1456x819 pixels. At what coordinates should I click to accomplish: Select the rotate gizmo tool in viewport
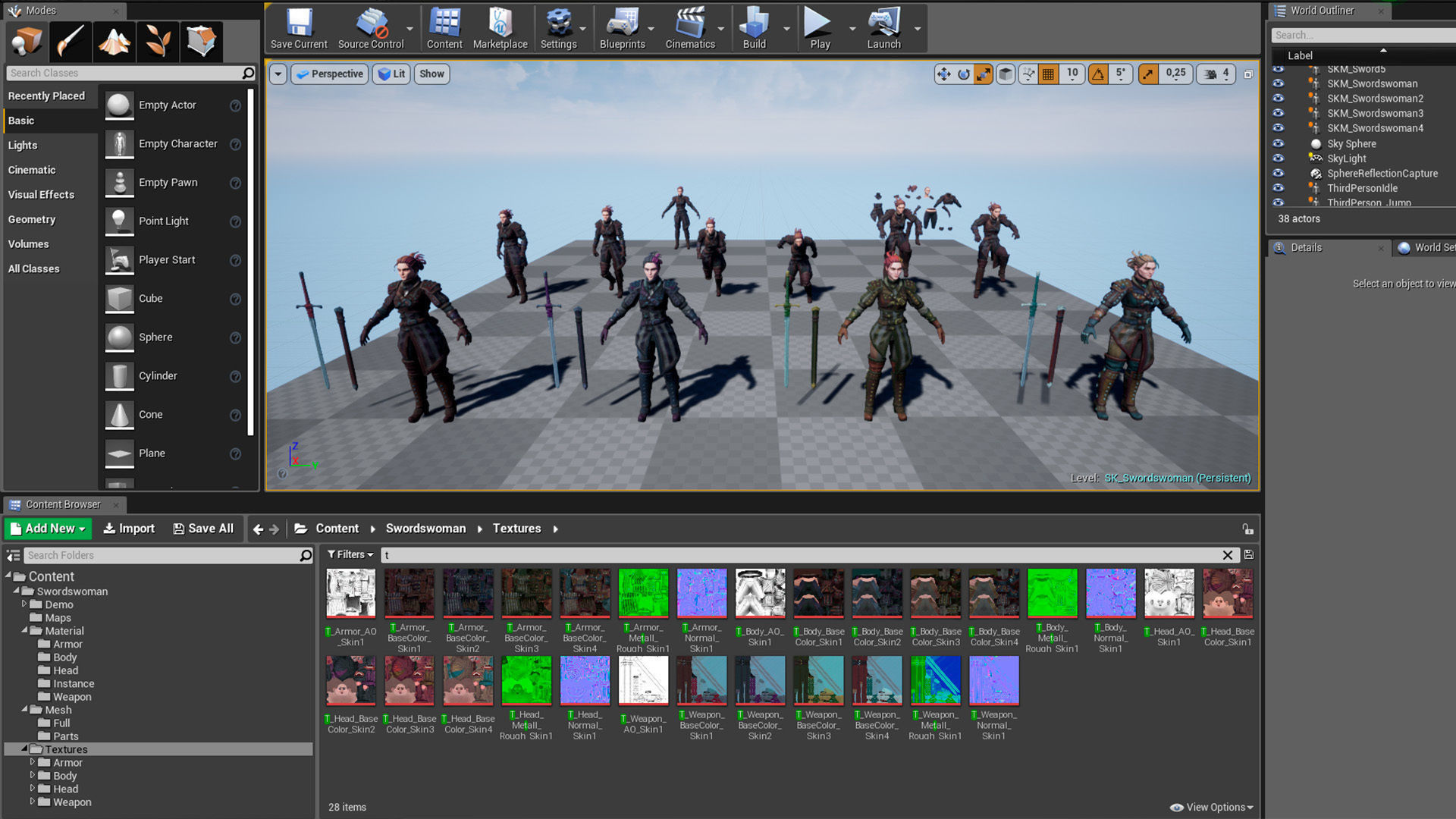pos(963,74)
